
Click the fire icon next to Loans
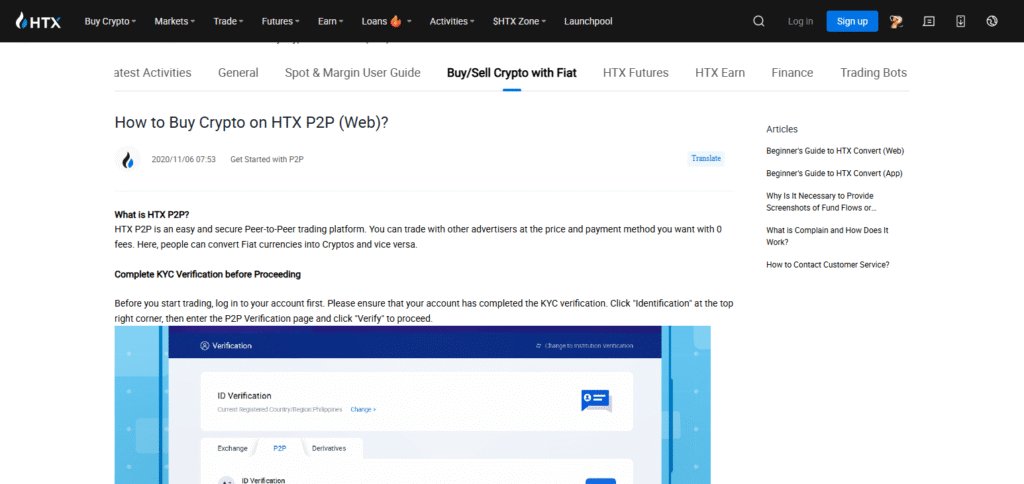point(396,21)
